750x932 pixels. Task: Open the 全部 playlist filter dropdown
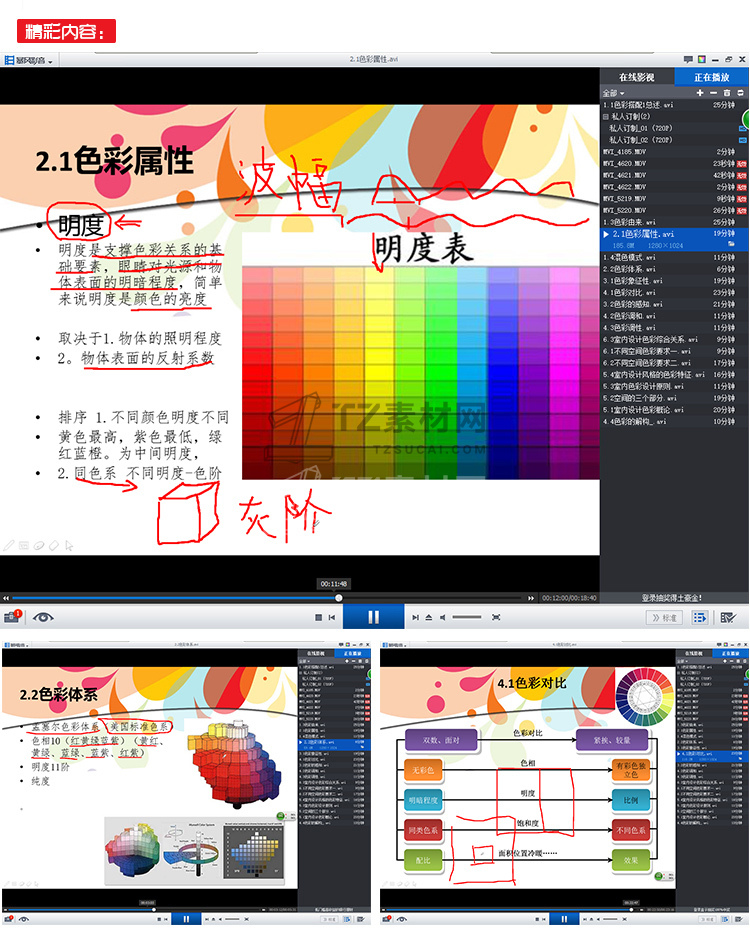613,93
